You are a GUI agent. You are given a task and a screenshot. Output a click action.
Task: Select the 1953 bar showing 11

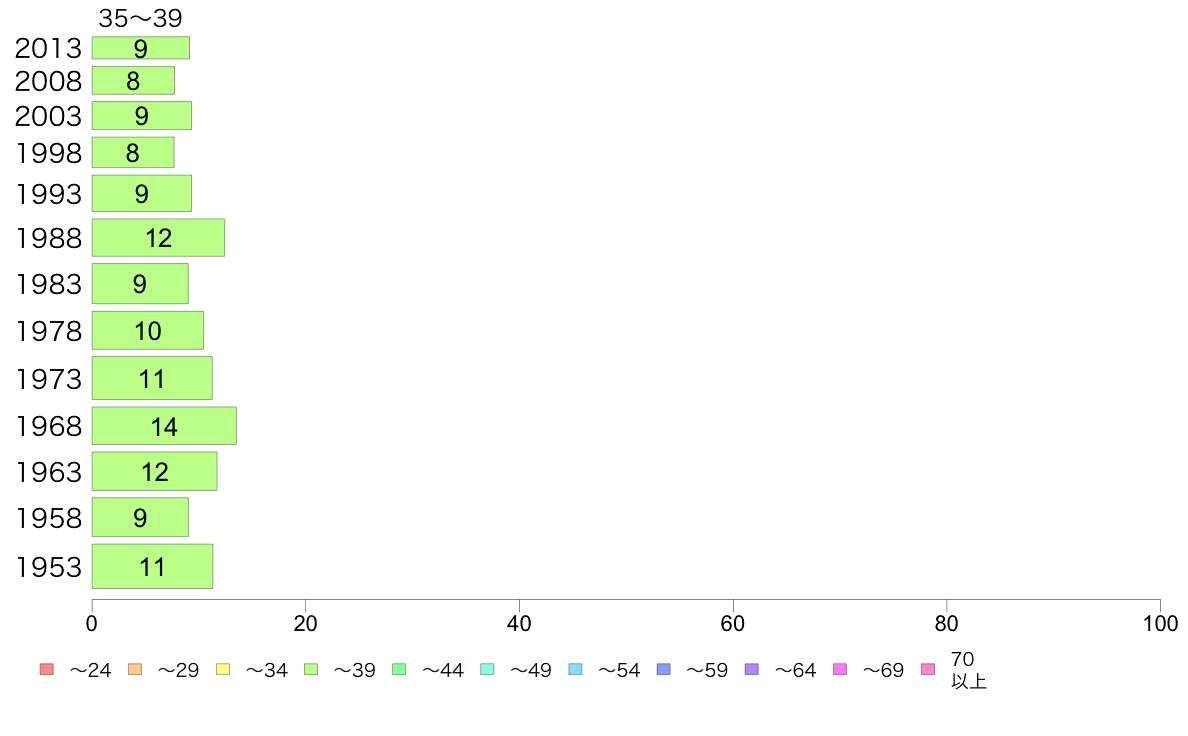click(x=152, y=566)
